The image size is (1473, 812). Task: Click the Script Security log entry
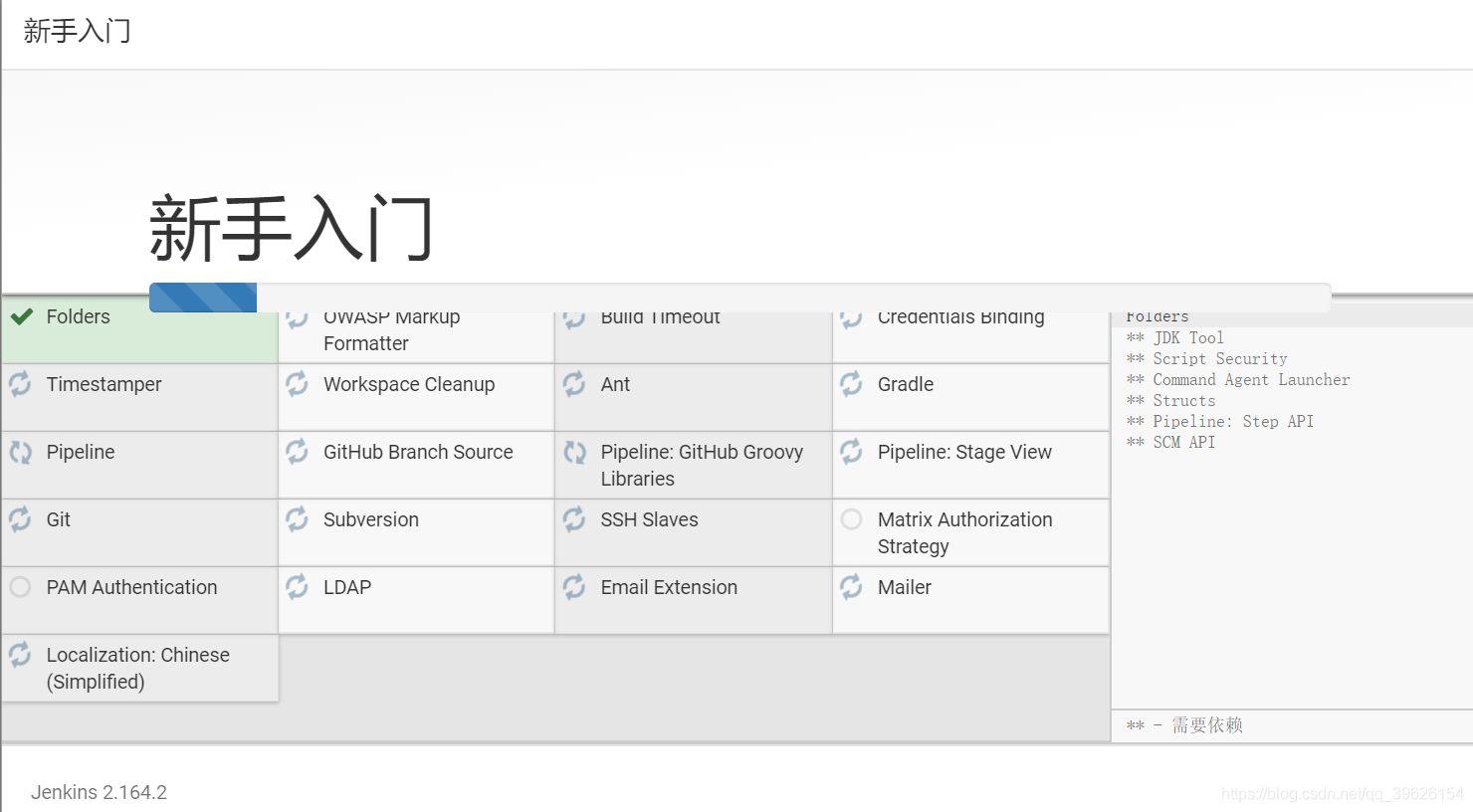[x=1206, y=358]
